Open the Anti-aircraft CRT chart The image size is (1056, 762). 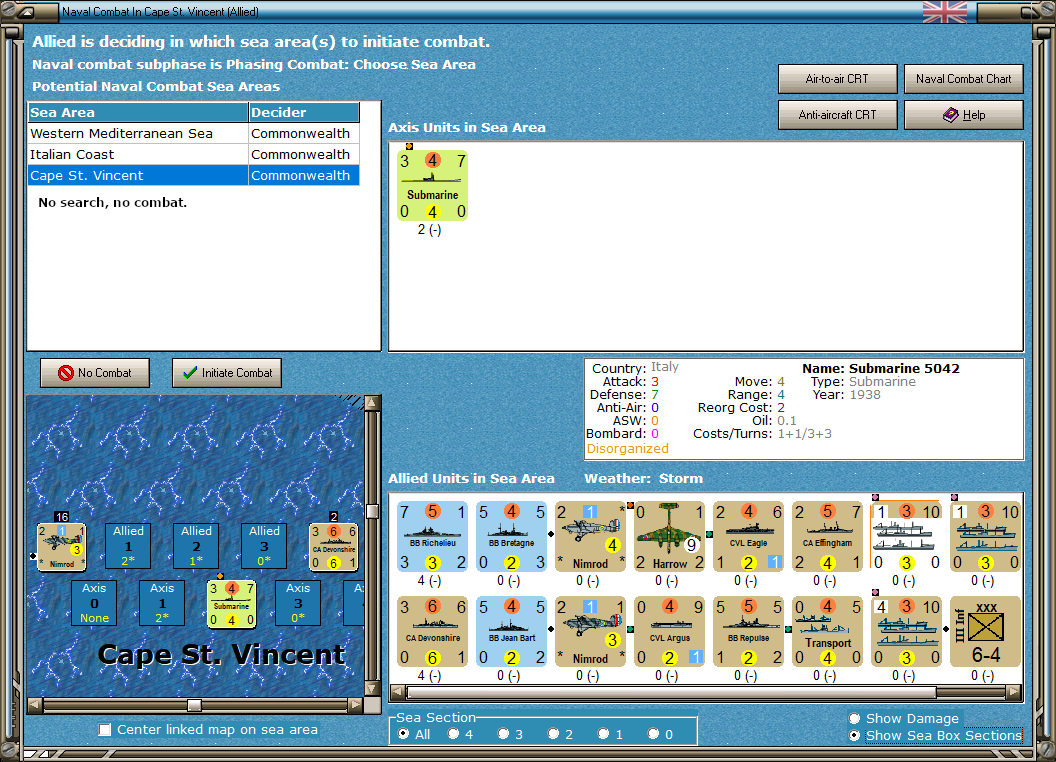click(x=837, y=115)
